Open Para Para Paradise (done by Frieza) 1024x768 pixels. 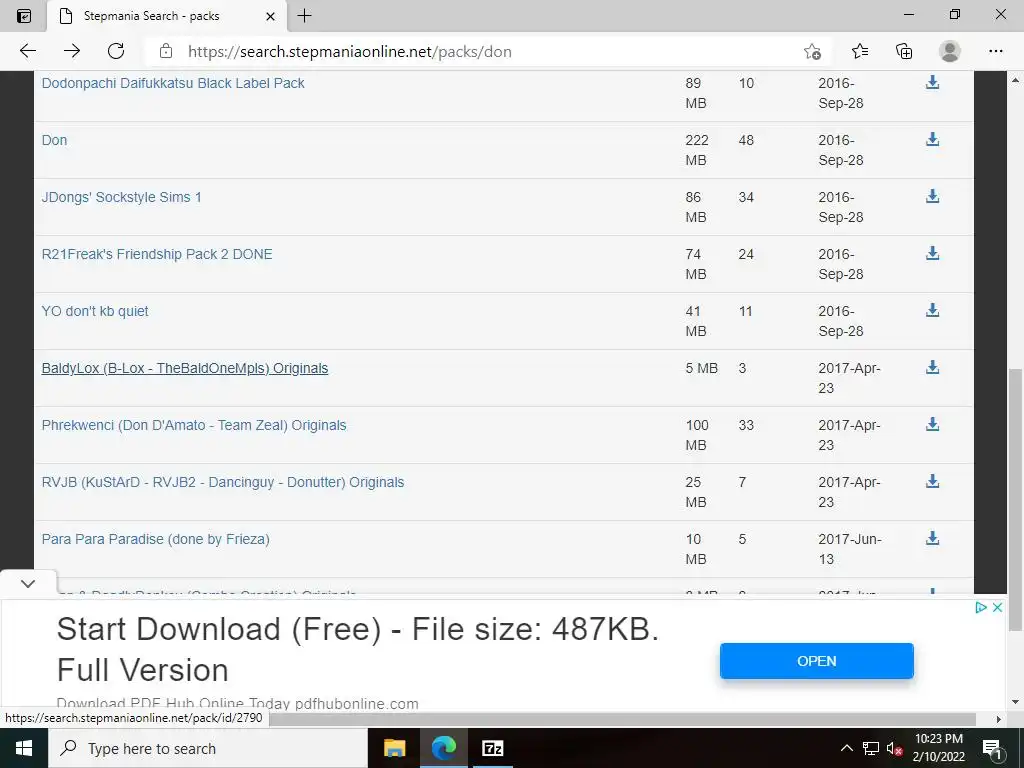pyautogui.click(x=155, y=539)
